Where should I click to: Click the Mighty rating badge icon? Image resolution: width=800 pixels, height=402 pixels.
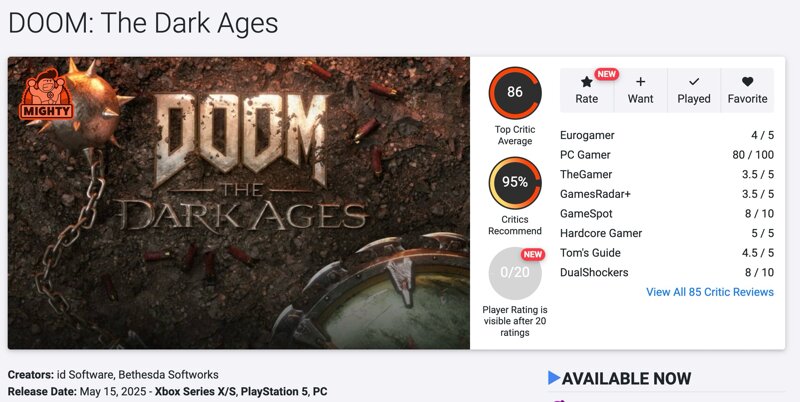tap(46, 95)
